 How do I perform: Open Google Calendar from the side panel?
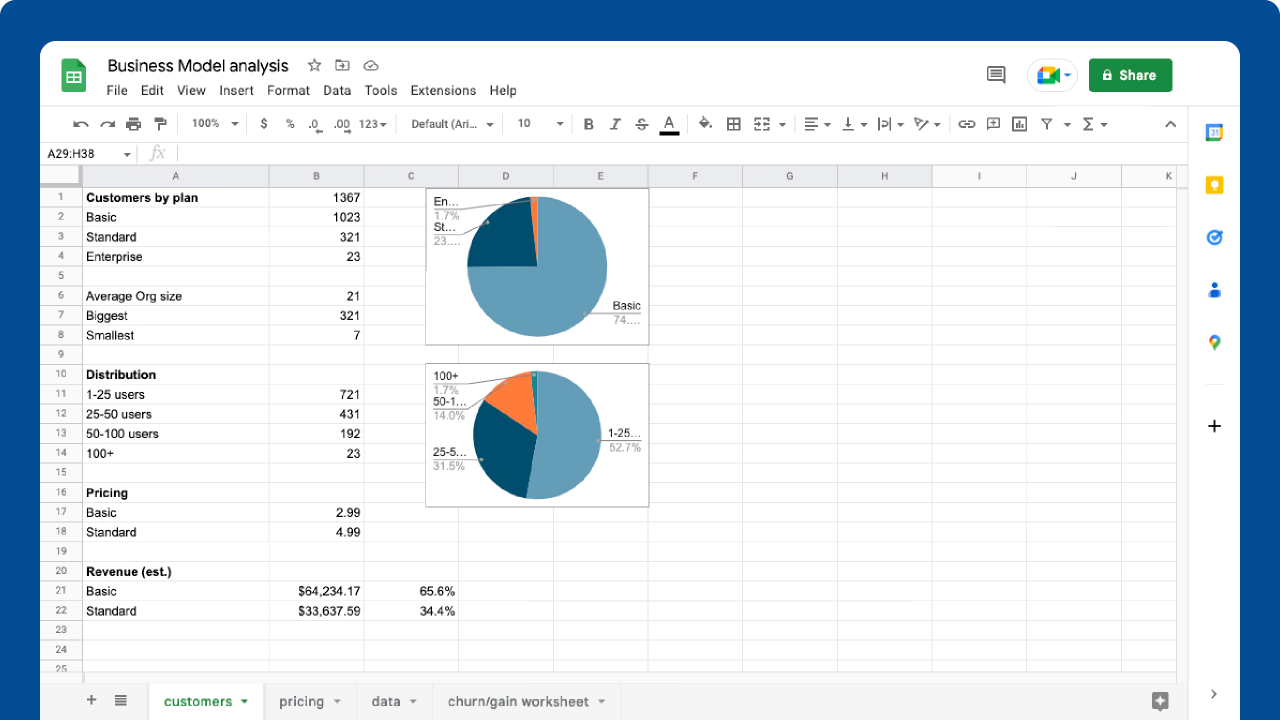(x=1214, y=132)
